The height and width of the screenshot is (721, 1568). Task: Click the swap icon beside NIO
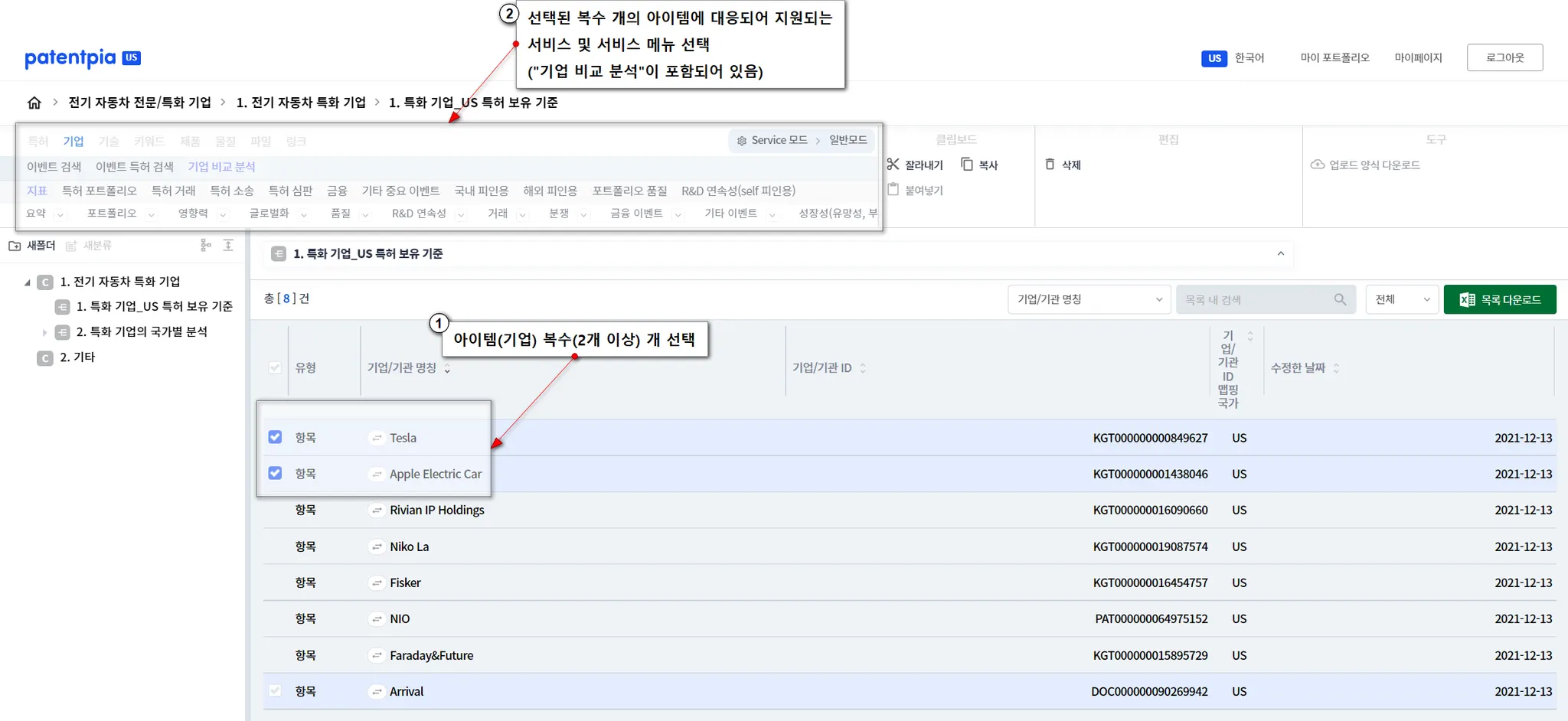point(377,619)
